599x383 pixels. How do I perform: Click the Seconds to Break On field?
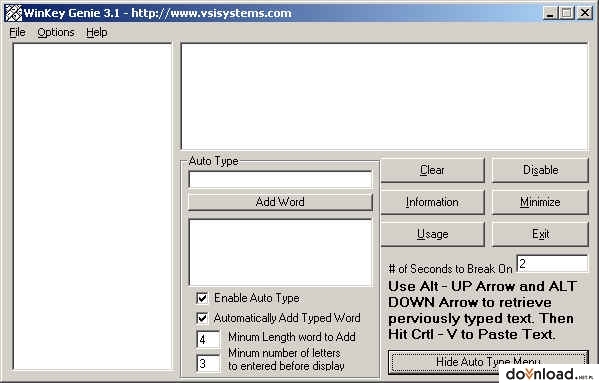[552, 263]
